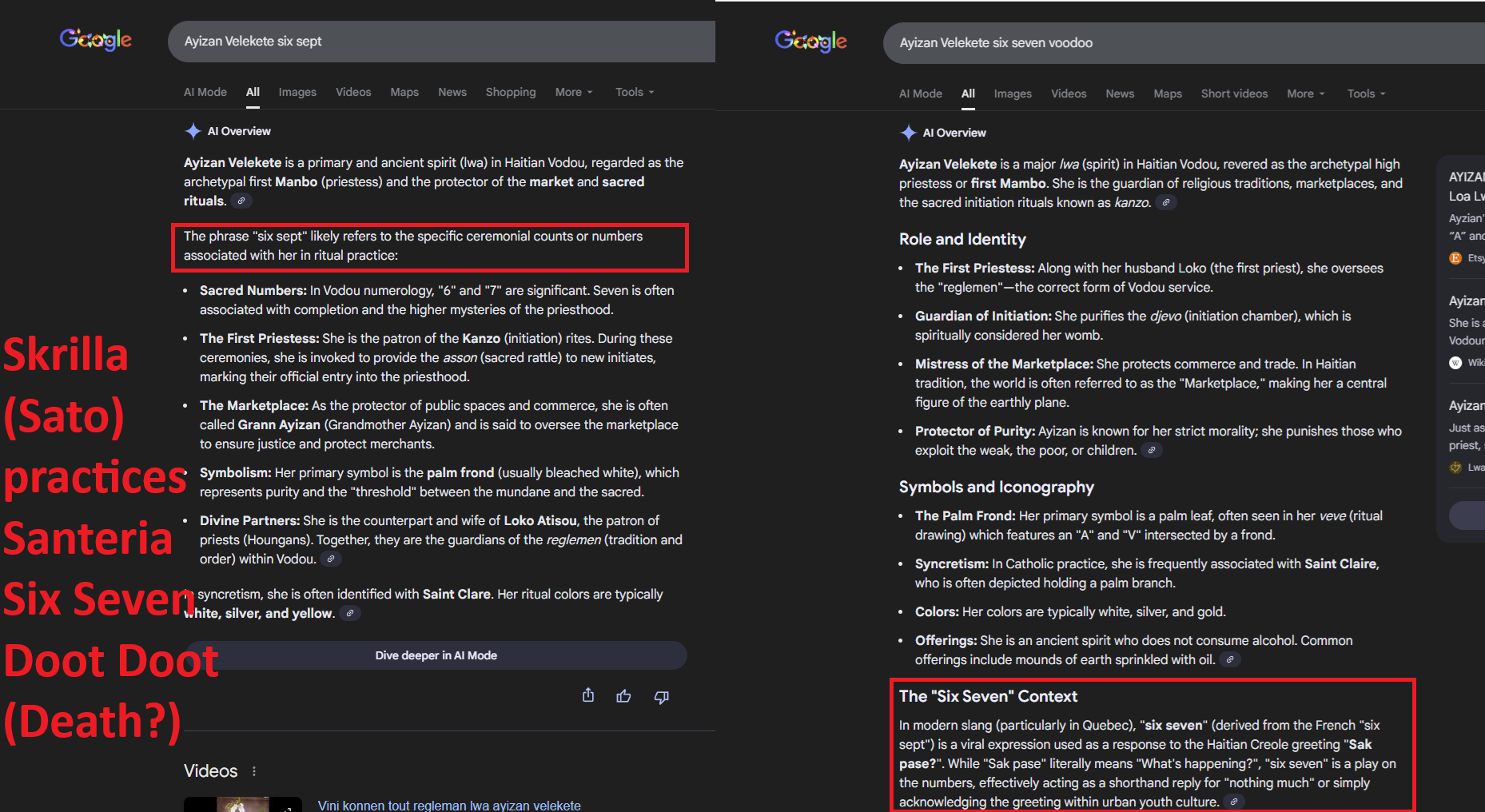Open the Images tab in the 'six seven voodoo' results
This screenshot has height=812, width=1485.
1013,94
